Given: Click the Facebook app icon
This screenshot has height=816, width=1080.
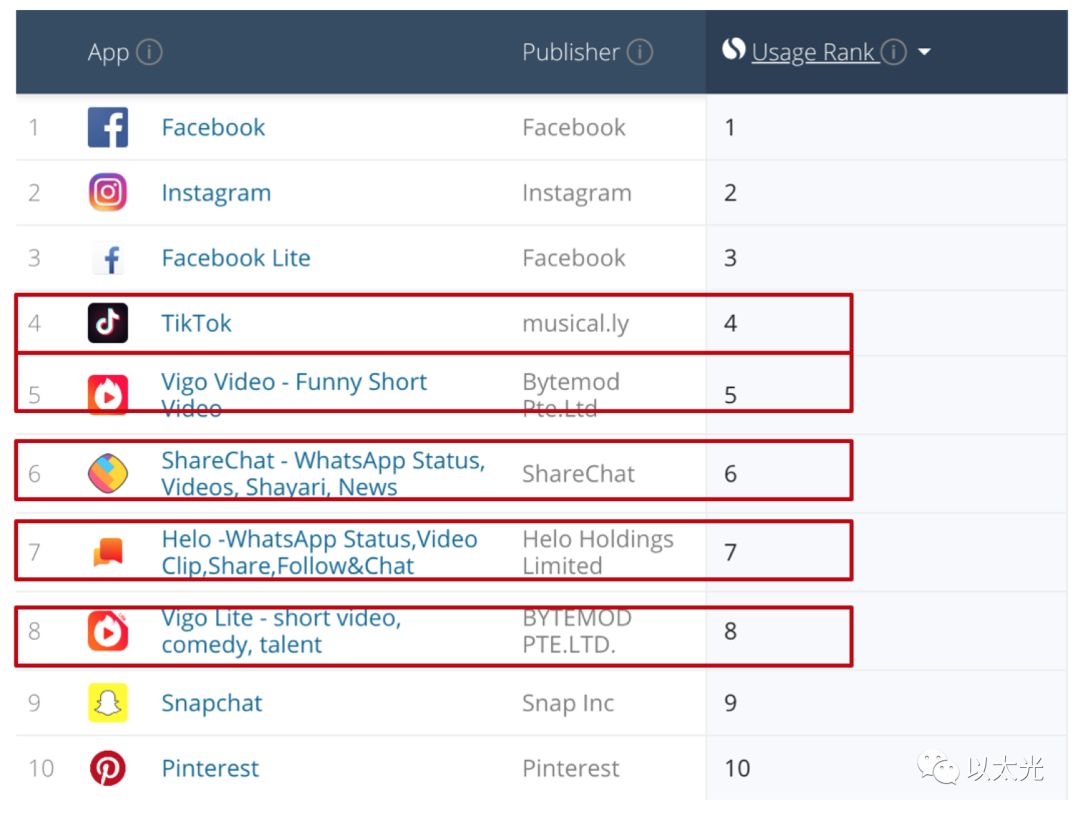Looking at the screenshot, I should 107,127.
